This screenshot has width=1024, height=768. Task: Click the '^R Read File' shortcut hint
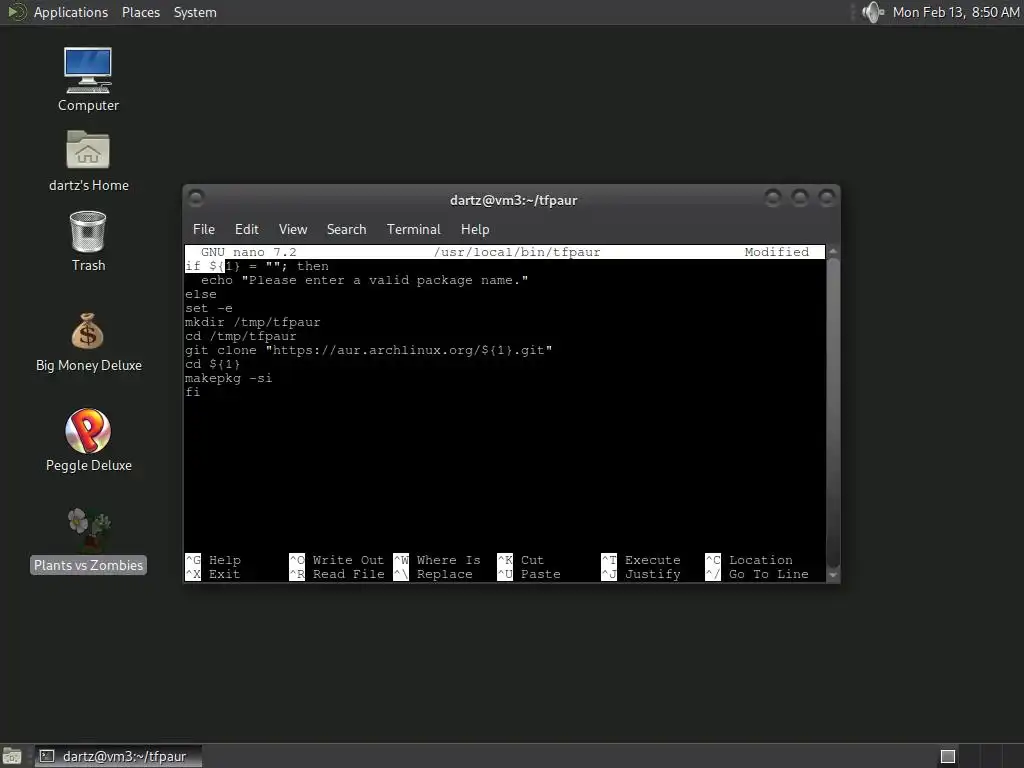(337, 574)
